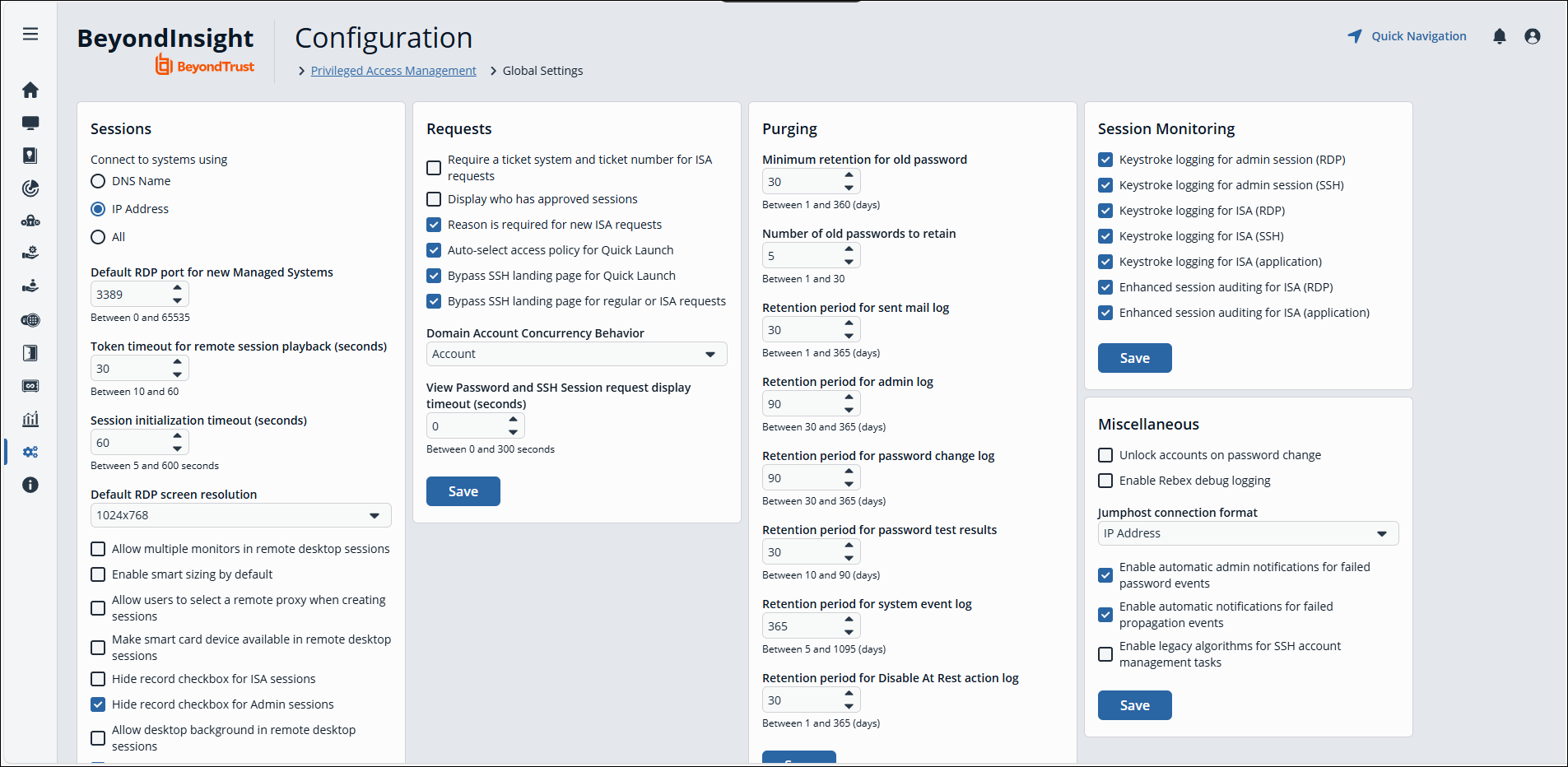The height and width of the screenshot is (767, 1568).
Task: Decrease retention period for system event log
Action: point(849,632)
